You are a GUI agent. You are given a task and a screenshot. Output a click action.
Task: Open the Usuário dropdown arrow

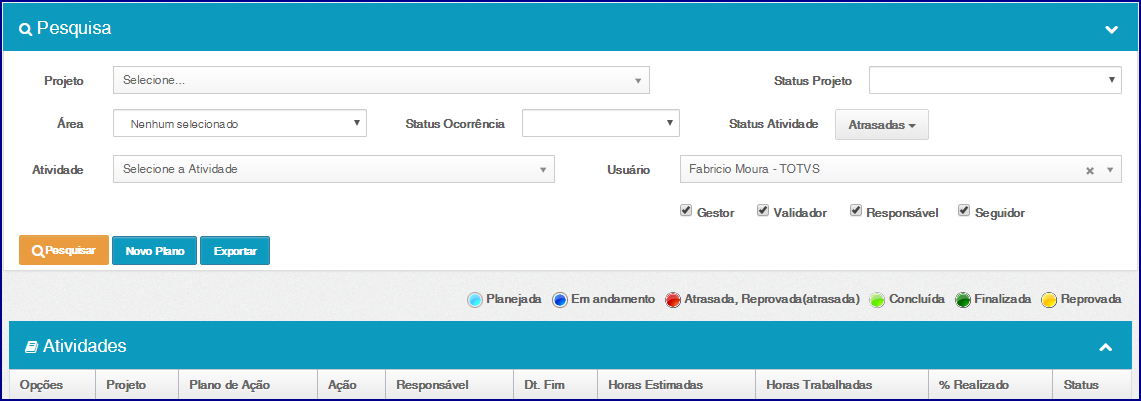(1110, 170)
